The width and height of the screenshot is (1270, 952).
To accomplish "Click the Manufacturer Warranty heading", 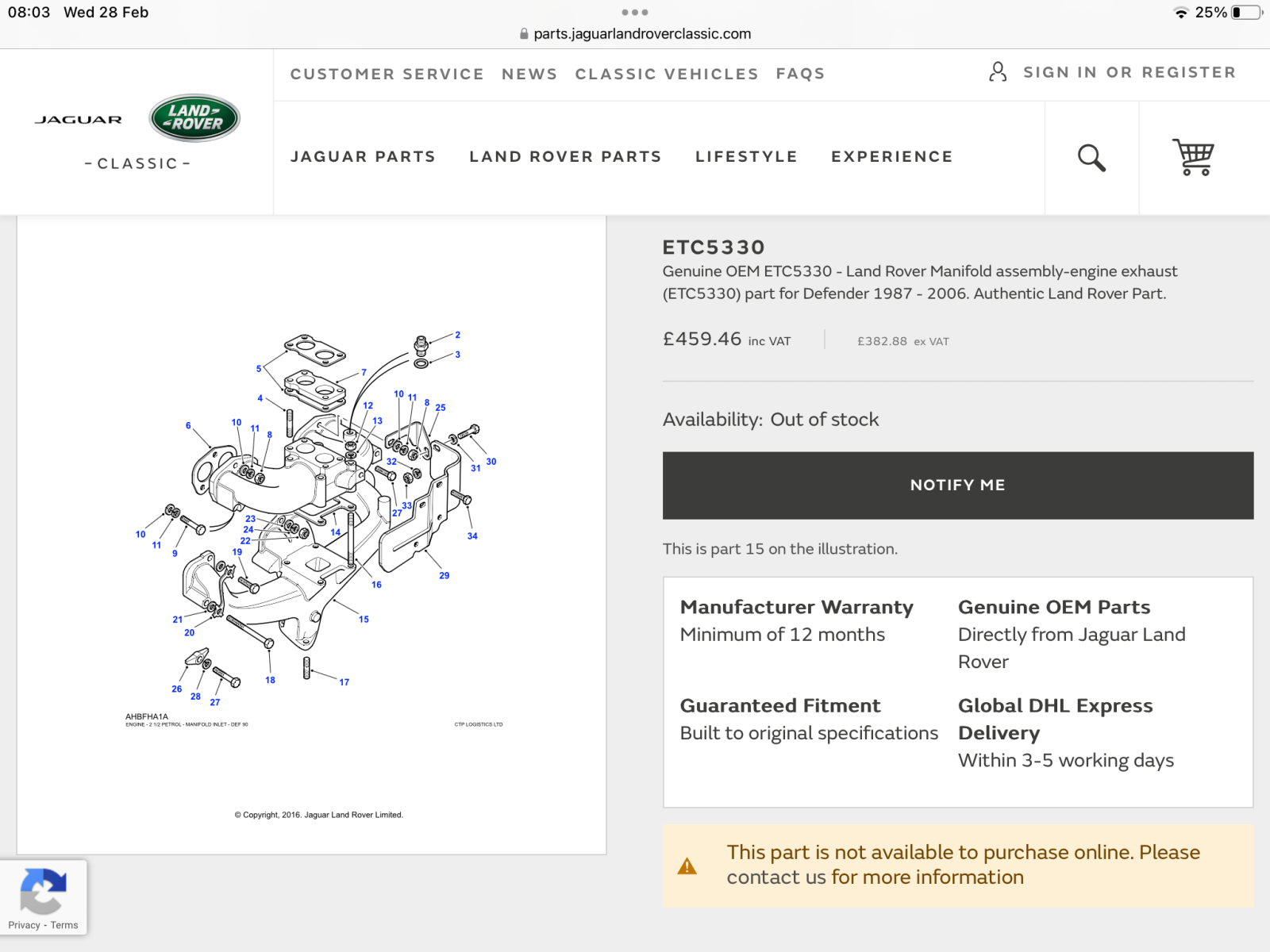I will (x=797, y=607).
